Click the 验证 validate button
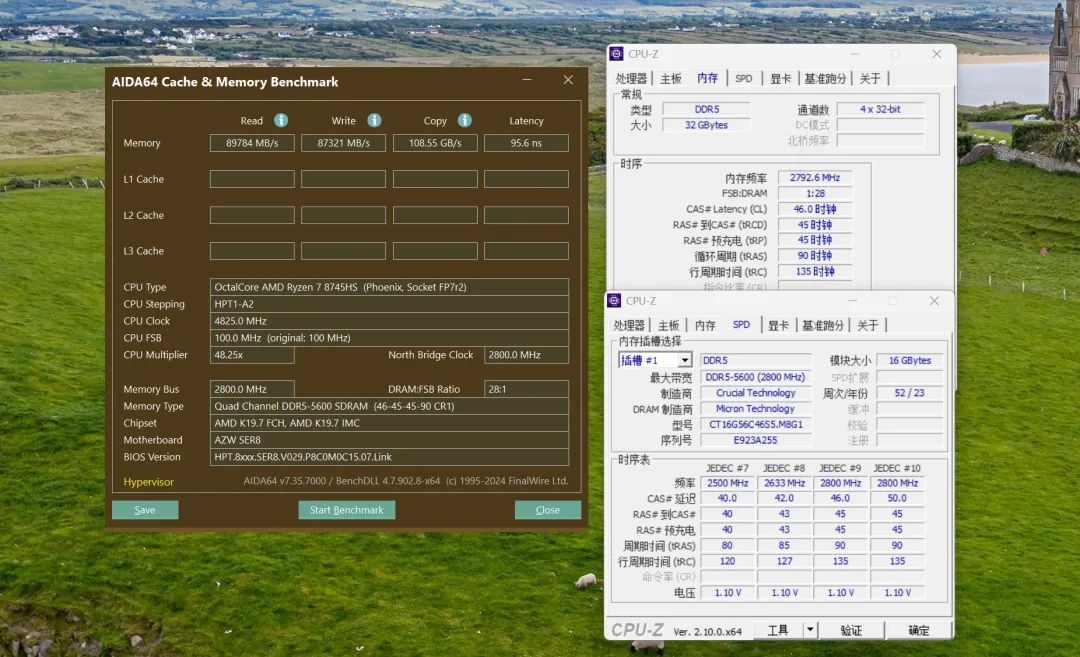 click(x=851, y=630)
